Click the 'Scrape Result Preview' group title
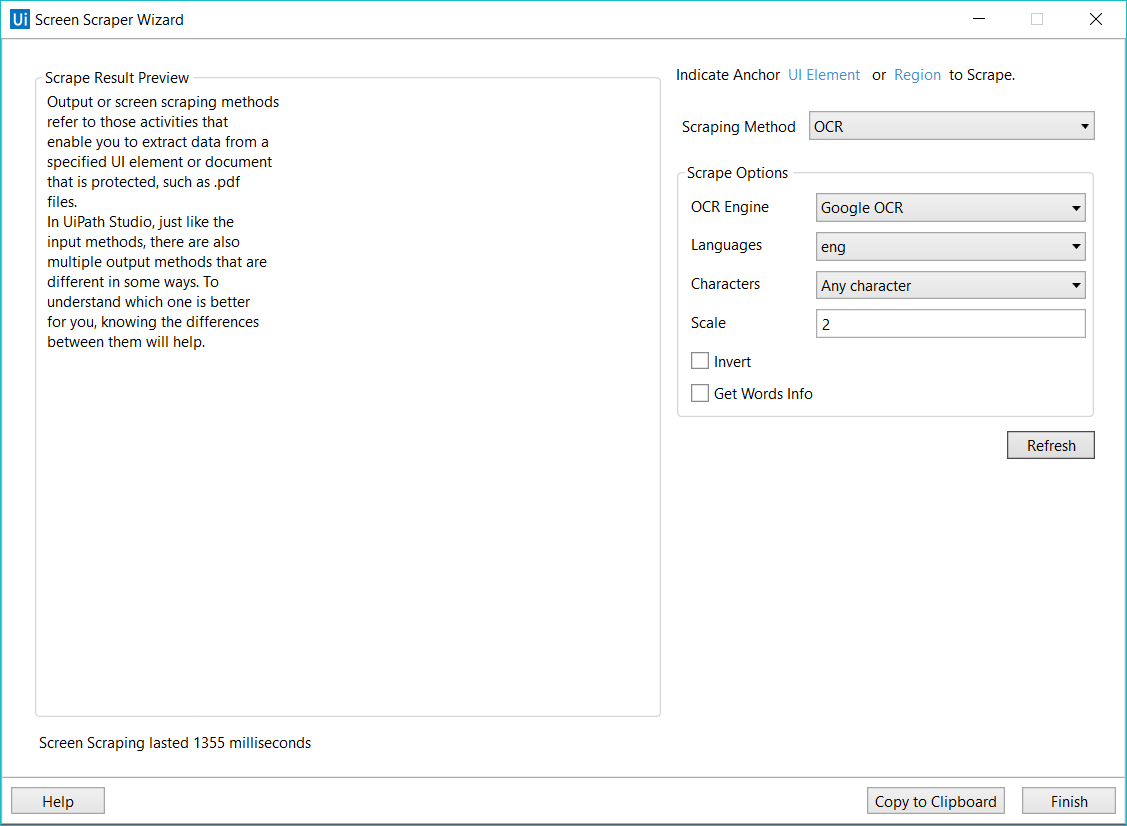 116,78
